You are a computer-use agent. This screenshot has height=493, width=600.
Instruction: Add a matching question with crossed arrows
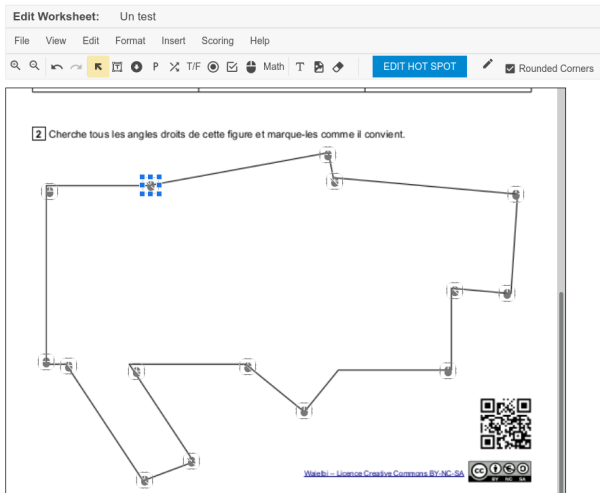click(x=174, y=67)
